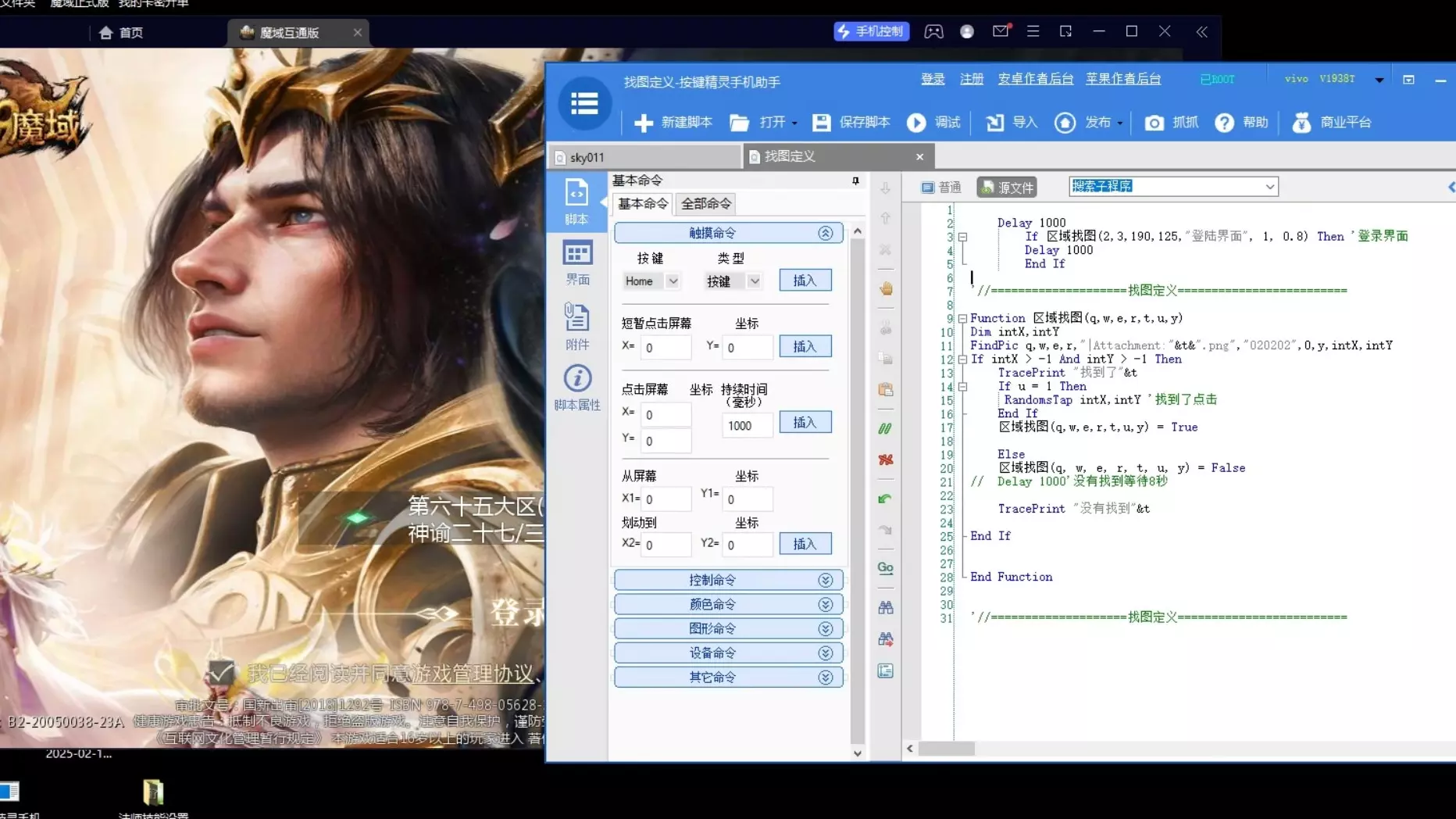Toggle the game agreement checkbox

(x=221, y=672)
